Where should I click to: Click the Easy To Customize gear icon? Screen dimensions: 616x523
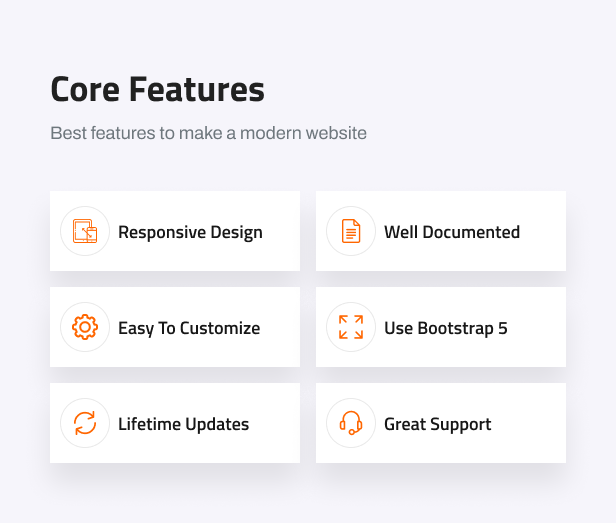(x=85, y=327)
